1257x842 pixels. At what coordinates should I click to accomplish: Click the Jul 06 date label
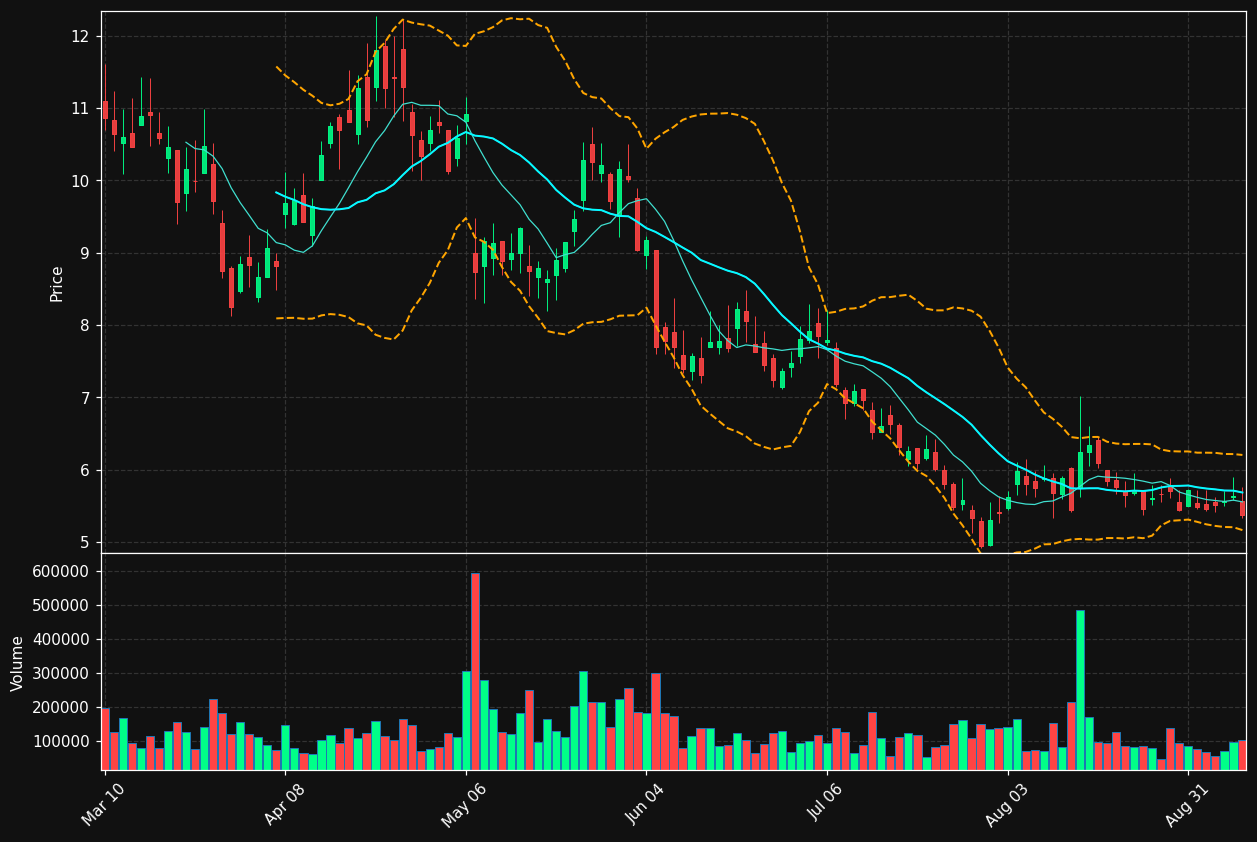[x=826, y=805]
